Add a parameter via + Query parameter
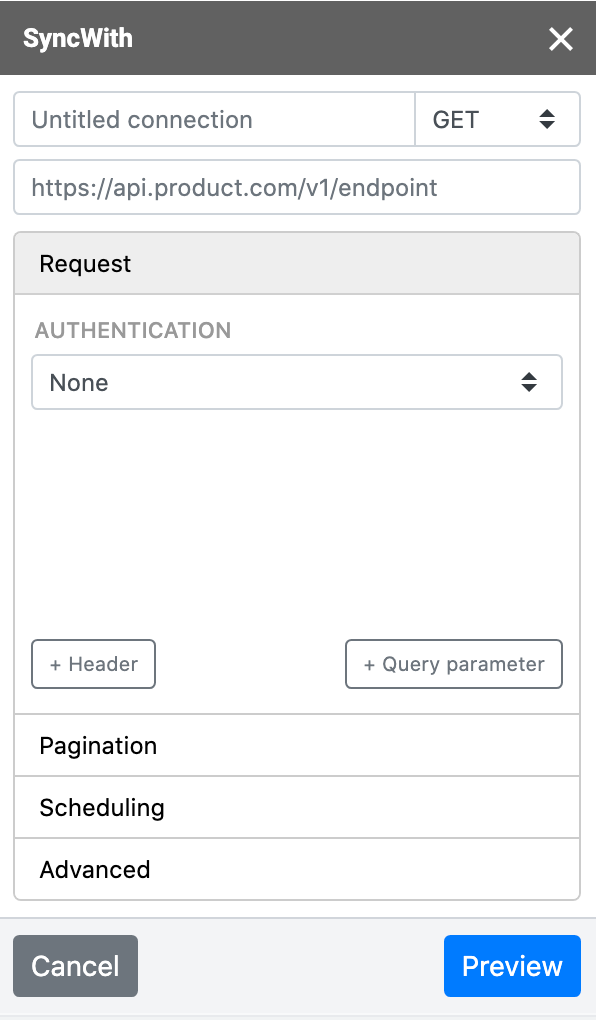The image size is (596, 1020). click(x=453, y=664)
